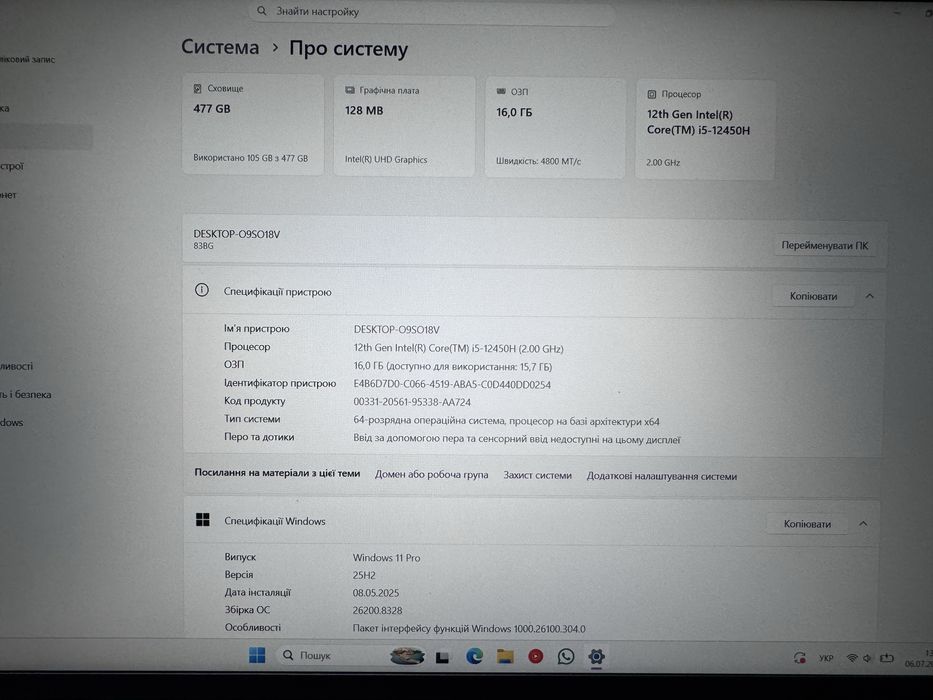Viewport: 933px width, 700px height.
Task: Open the 'Графічна плата' 128 MB card
Action: point(404,126)
